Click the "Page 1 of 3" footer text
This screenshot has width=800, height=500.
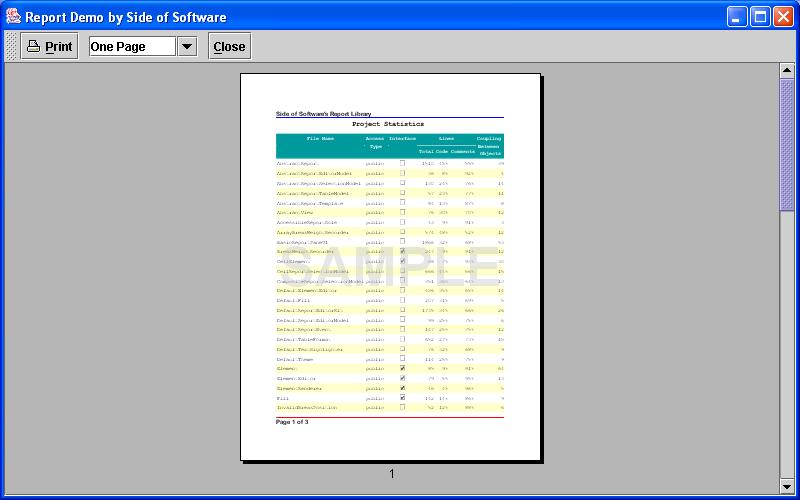292,422
